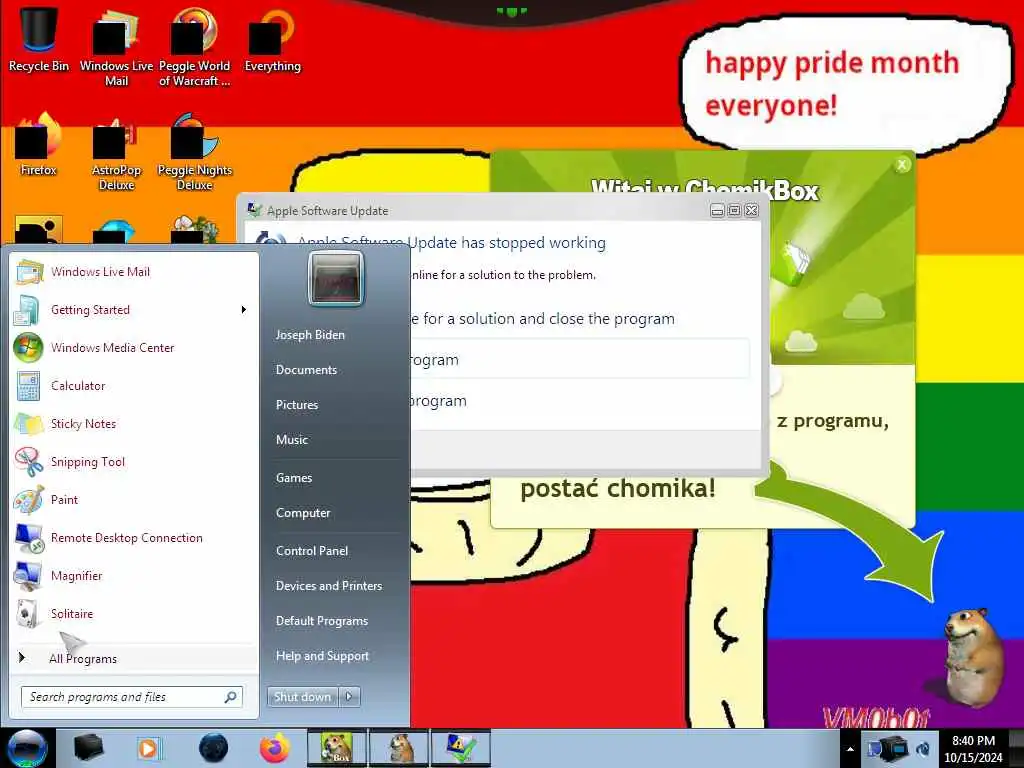Open Getting Started in Start menu
1024x768 pixels.
click(134, 310)
